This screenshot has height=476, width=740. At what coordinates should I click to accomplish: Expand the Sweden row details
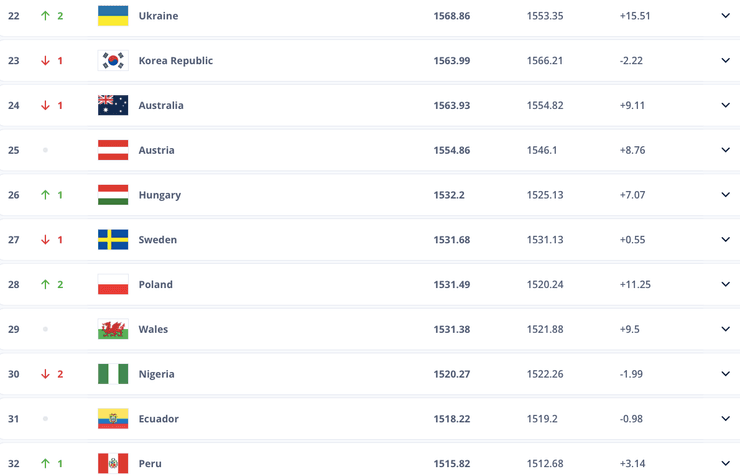tap(725, 240)
